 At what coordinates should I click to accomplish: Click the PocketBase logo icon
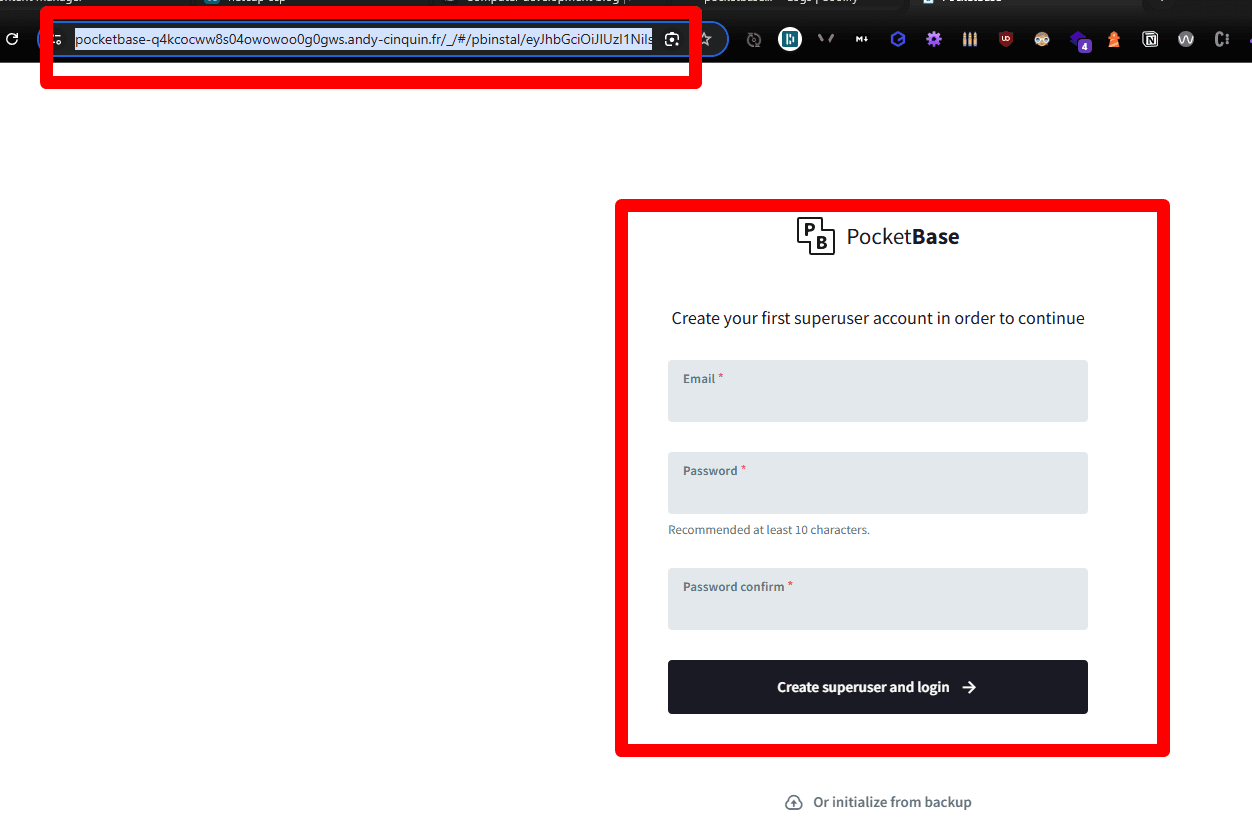click(815, 236)
